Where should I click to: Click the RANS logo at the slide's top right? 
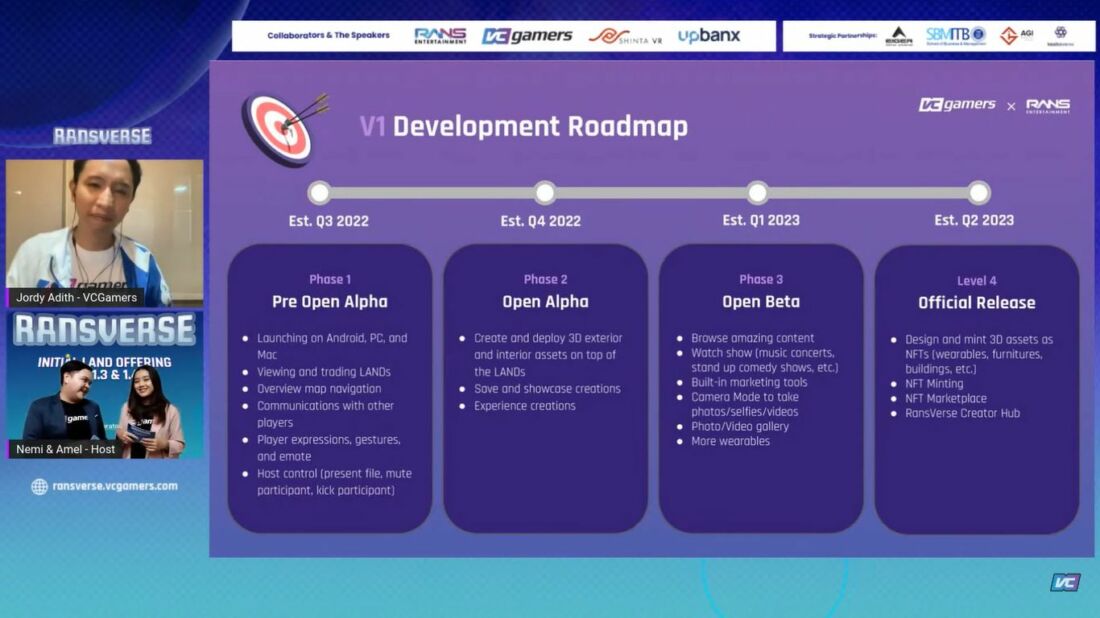(x=1048, y=106)
